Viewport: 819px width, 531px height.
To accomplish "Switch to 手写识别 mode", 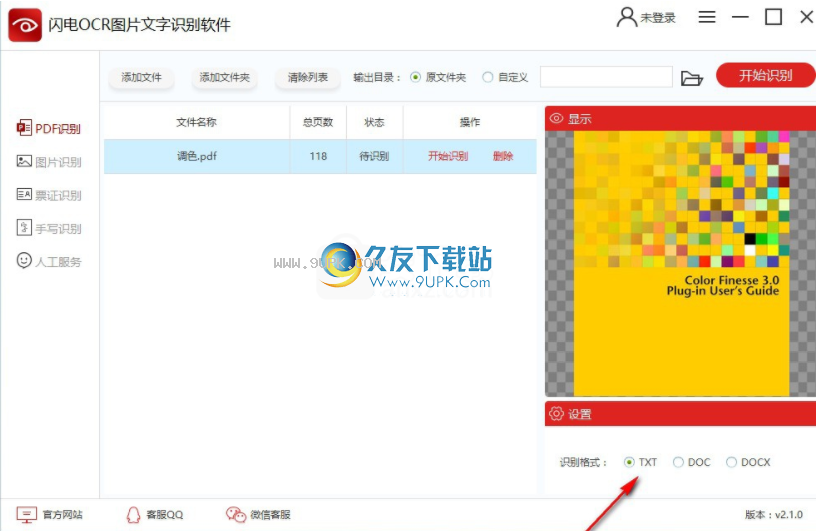I will (x=58, y=229).
